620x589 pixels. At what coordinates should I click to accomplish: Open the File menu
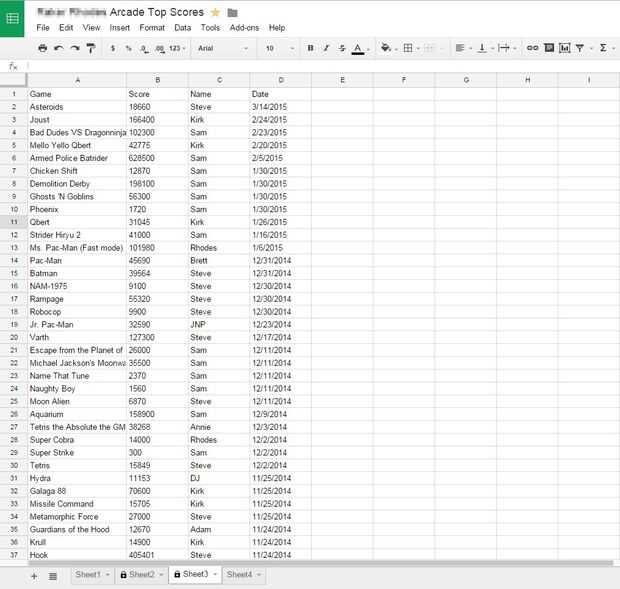43,28
